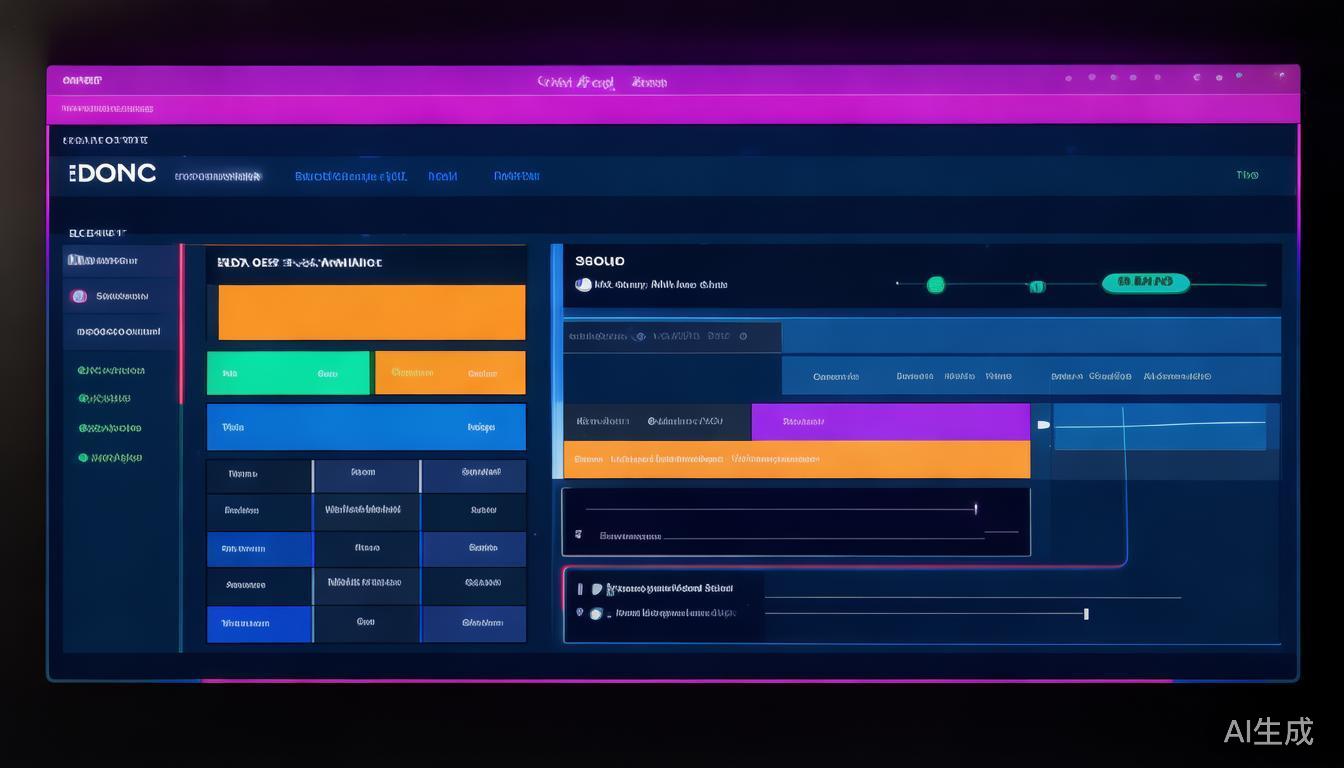Click the eye icon in the SGOUD panel row
The width and height of the screenshot is (1344, 768).
tap(640, 337)
